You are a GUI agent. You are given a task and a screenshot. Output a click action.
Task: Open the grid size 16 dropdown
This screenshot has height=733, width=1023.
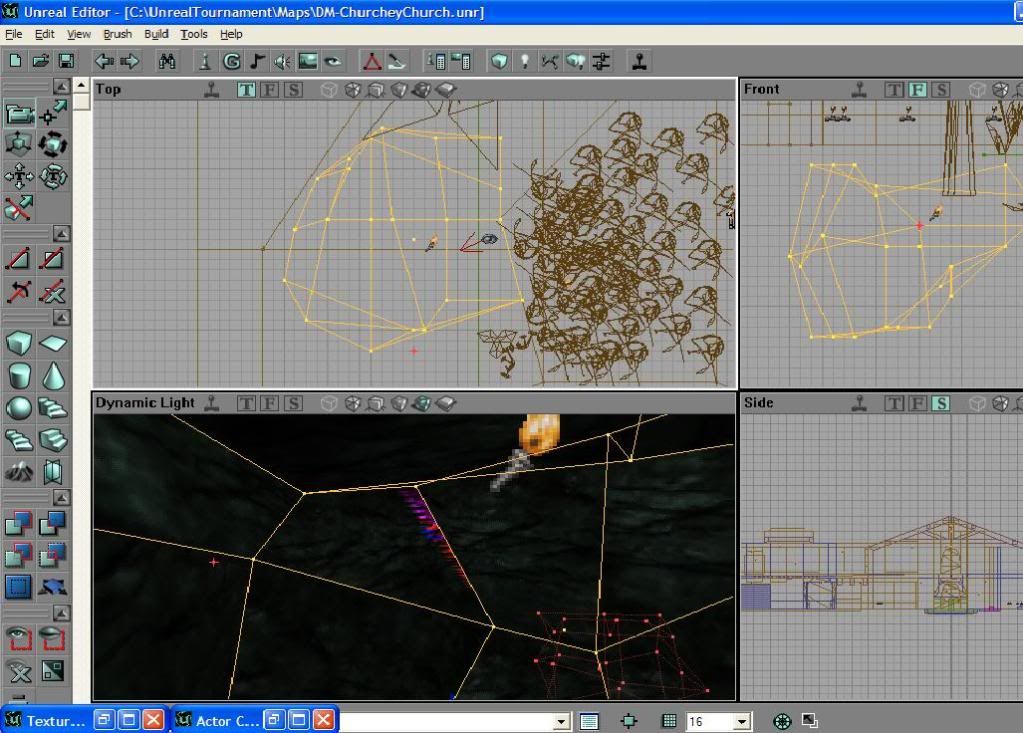(x=741, y=721)
